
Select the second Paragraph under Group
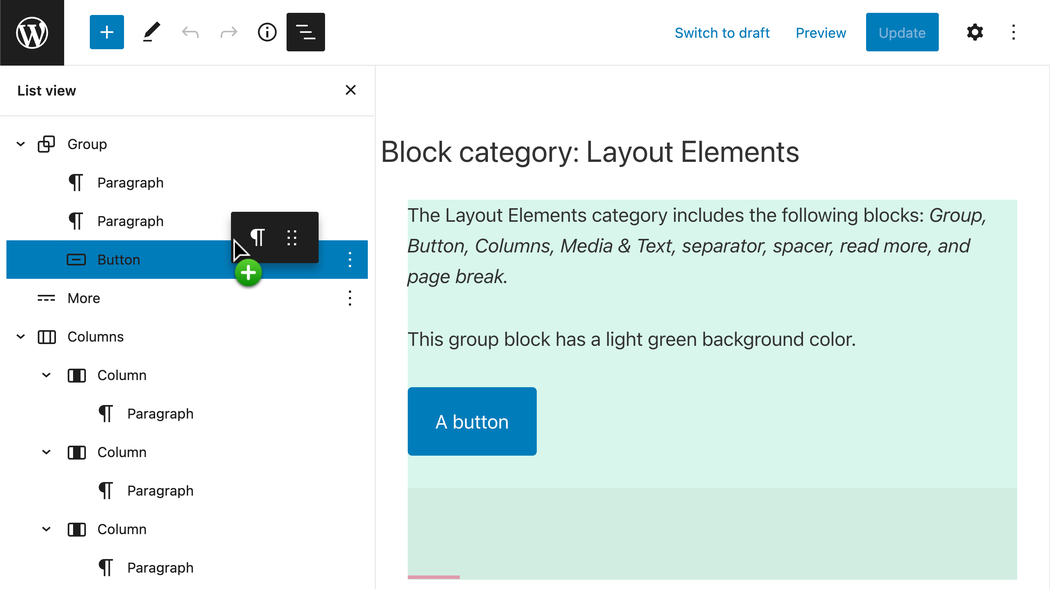click(x=130, y=221)
